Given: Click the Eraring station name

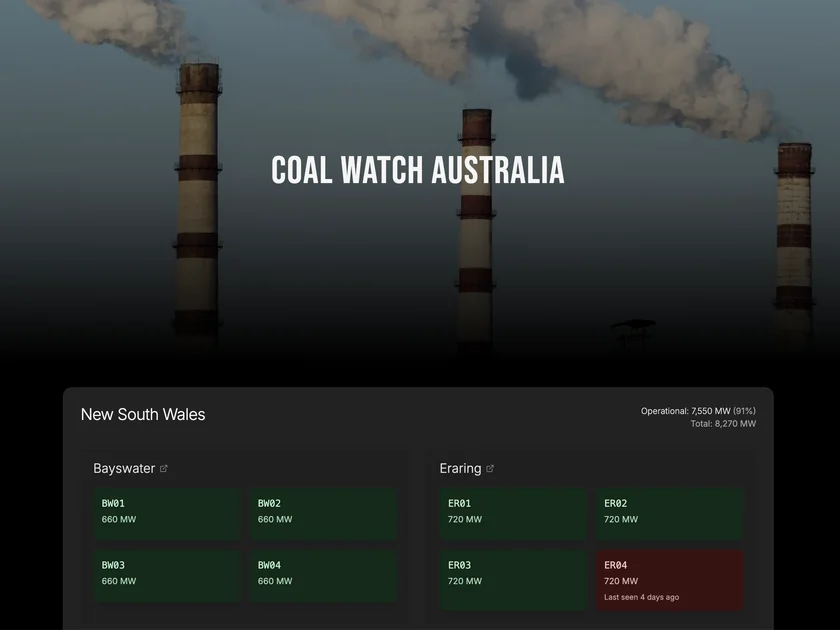Looking at the screenshot, I should [460, 468].
